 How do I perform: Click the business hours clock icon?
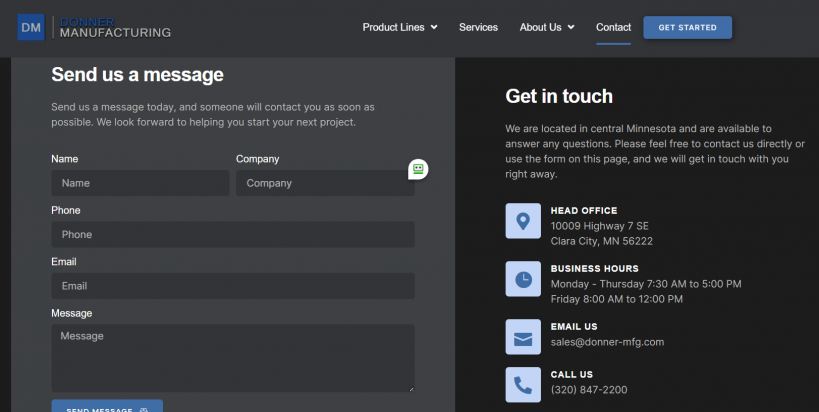pos(523,279)
